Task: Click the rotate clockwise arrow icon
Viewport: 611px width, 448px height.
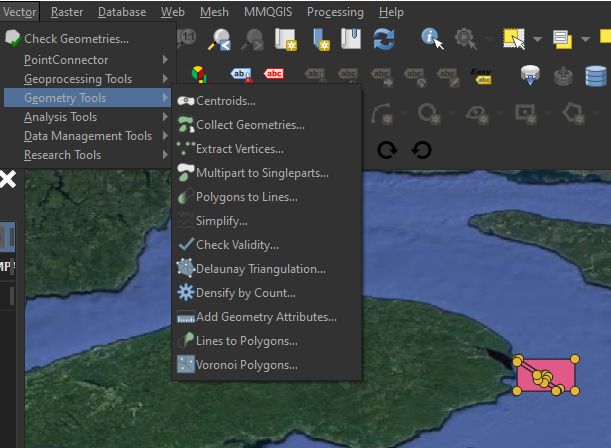Action: [387, 150]
